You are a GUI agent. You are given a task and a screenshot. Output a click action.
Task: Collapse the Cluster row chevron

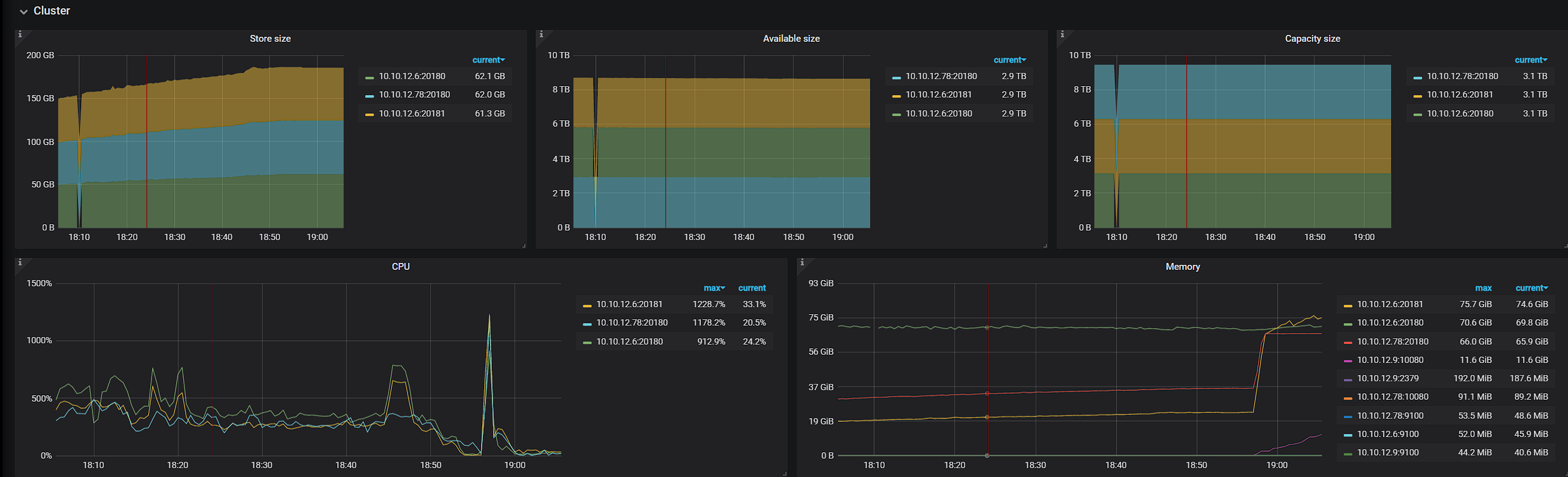click(x=23, y=11)
